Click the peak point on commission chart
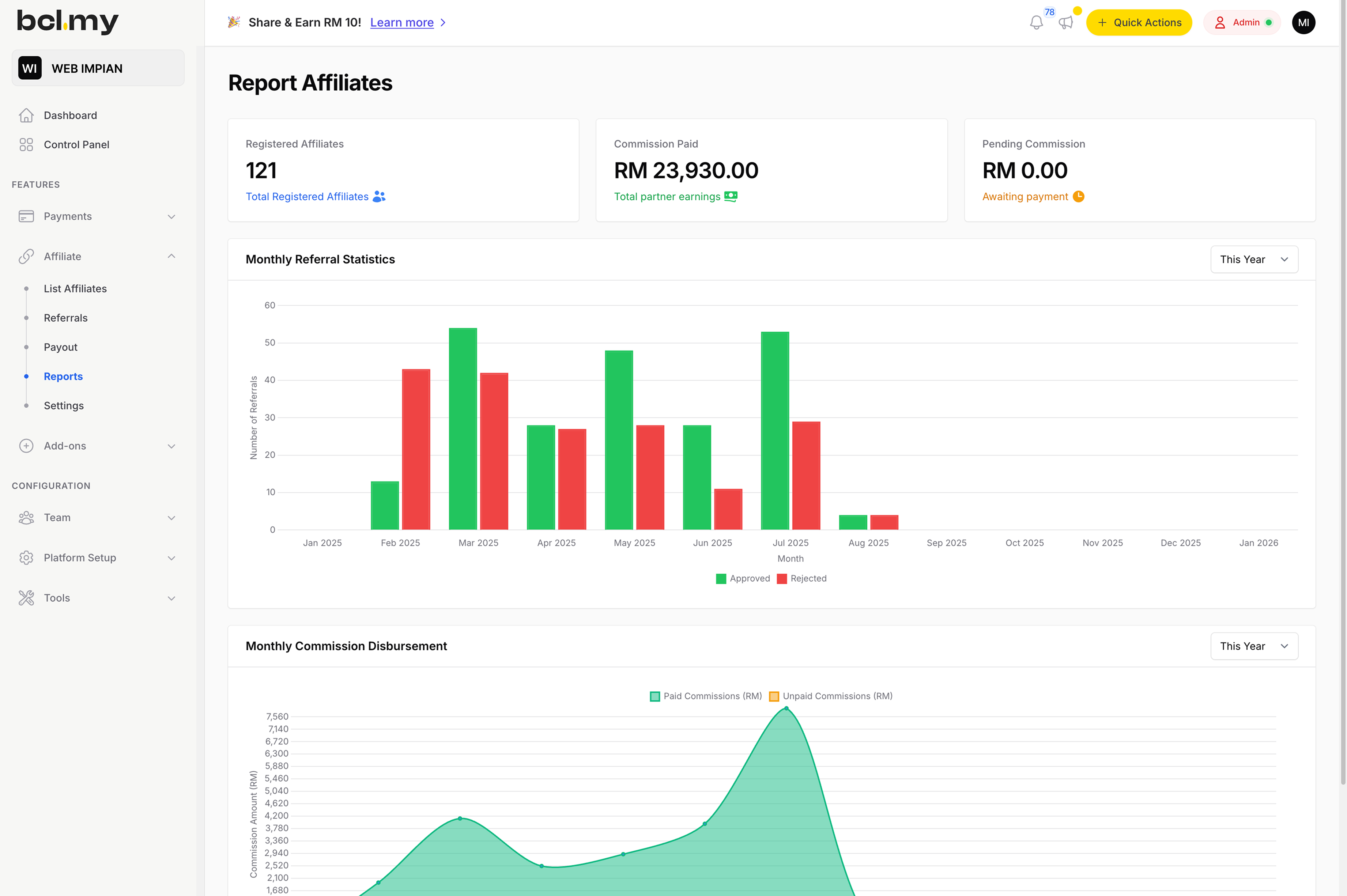This screenshot has width=1347, height=896. 786,708
